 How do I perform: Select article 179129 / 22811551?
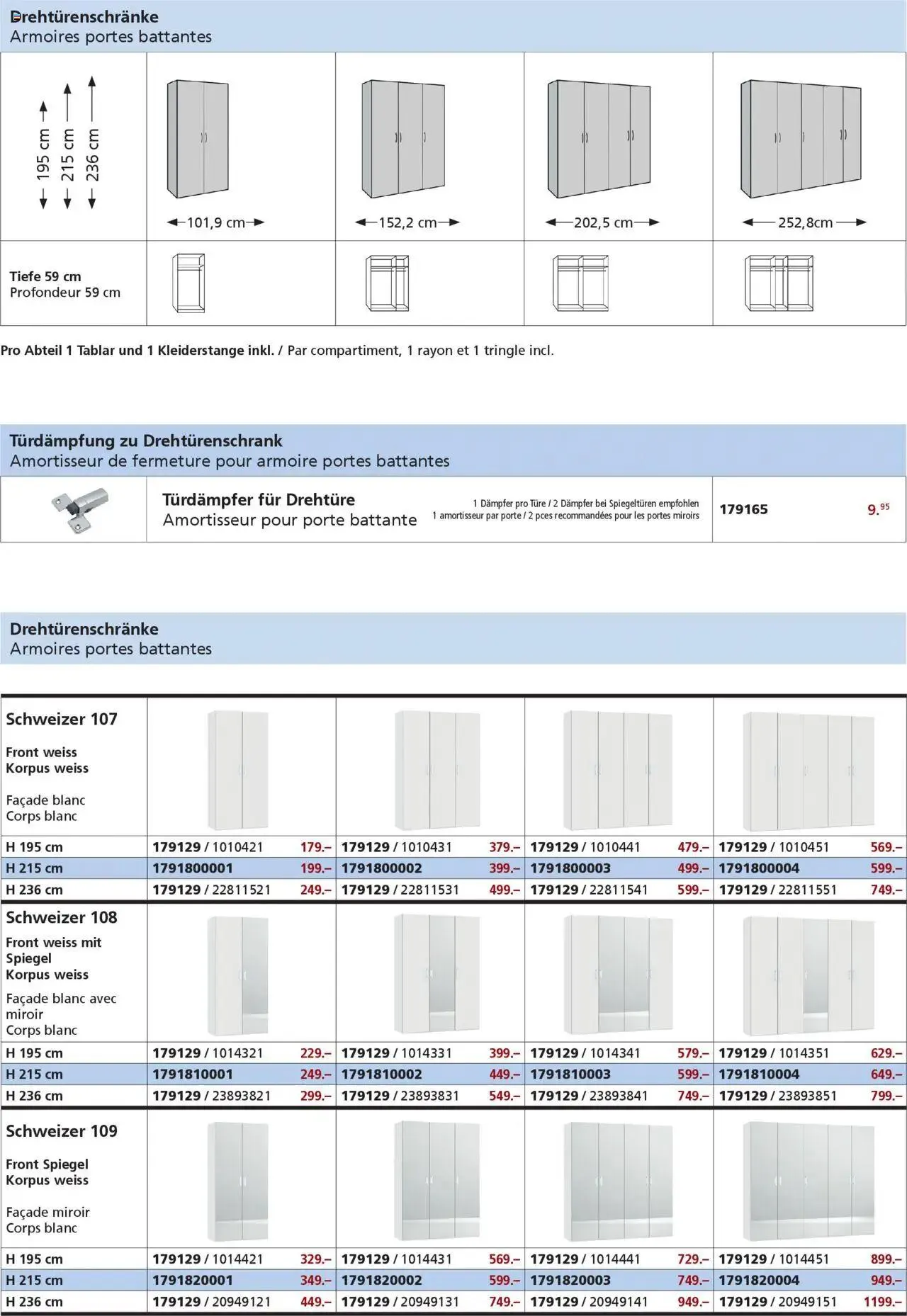coord(778,890)
